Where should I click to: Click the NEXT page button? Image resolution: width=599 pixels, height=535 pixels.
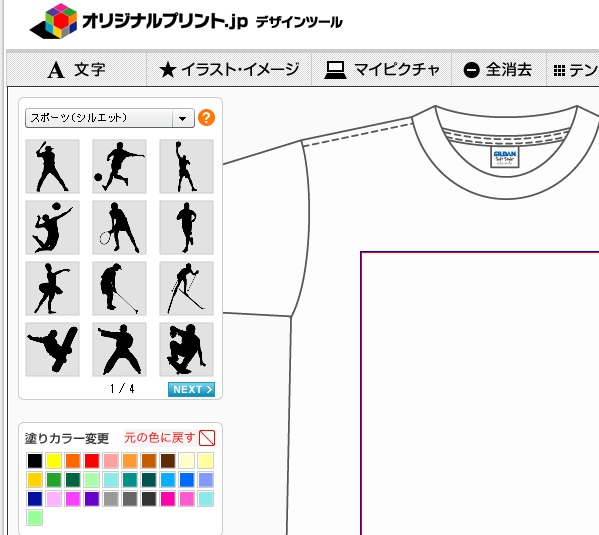(191, 389)
